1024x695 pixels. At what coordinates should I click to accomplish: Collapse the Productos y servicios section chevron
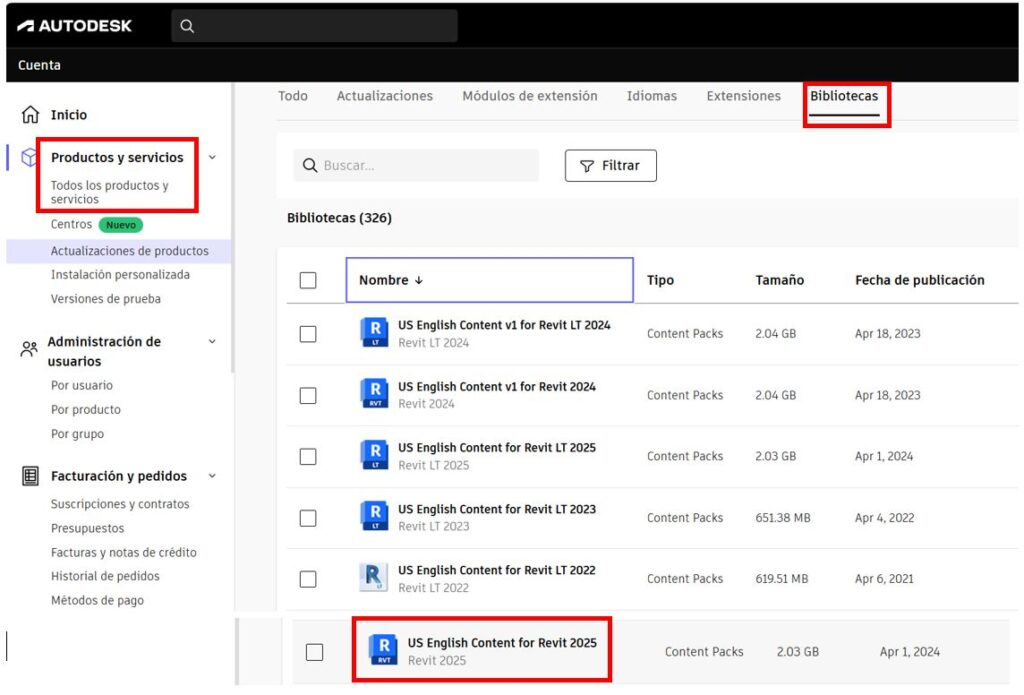(212, 157)
